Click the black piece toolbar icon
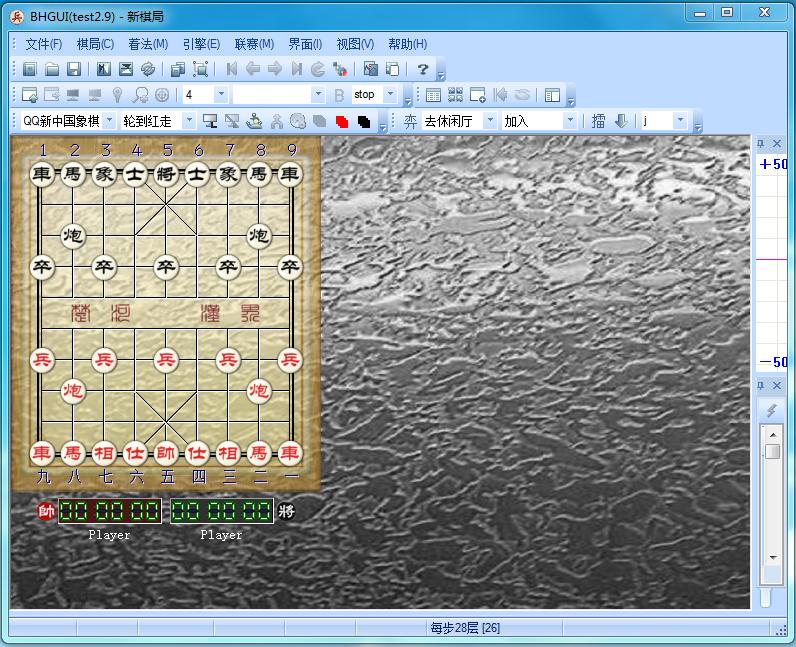This screenshot has height=647, width=796. tap(364, 121)
